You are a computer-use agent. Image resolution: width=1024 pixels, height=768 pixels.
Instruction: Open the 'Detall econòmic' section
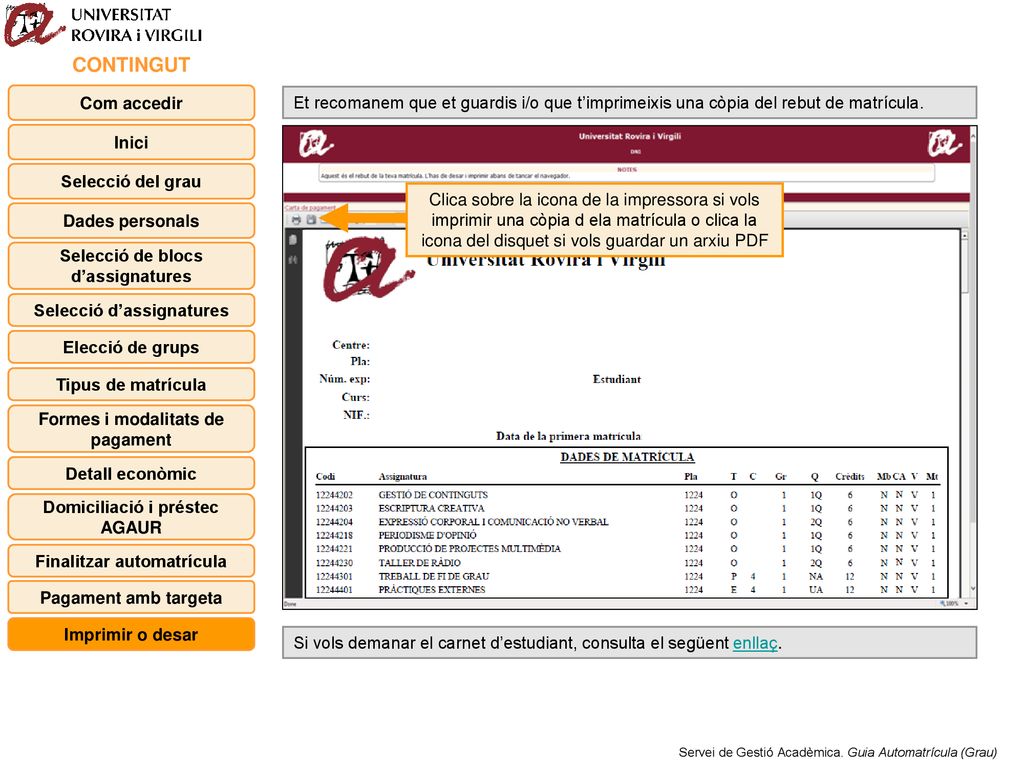pos(131,473)
